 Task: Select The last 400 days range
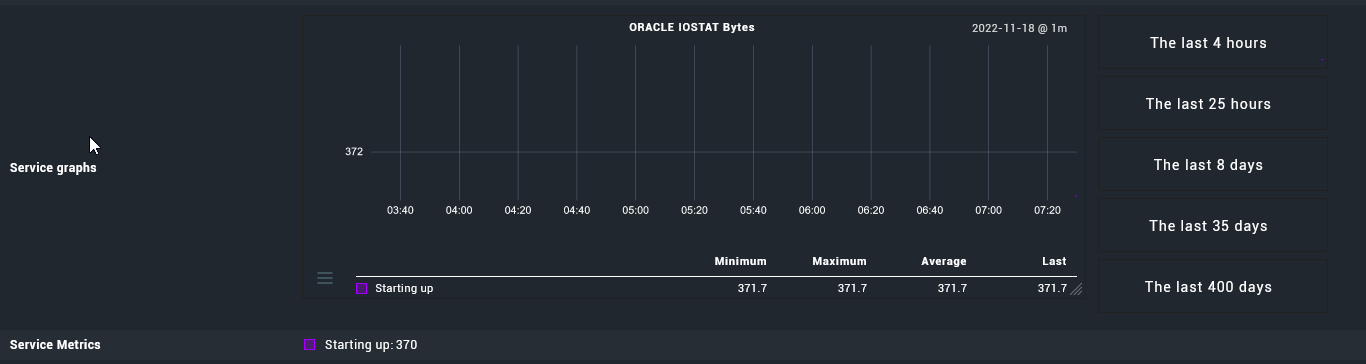click(1213, 287)
